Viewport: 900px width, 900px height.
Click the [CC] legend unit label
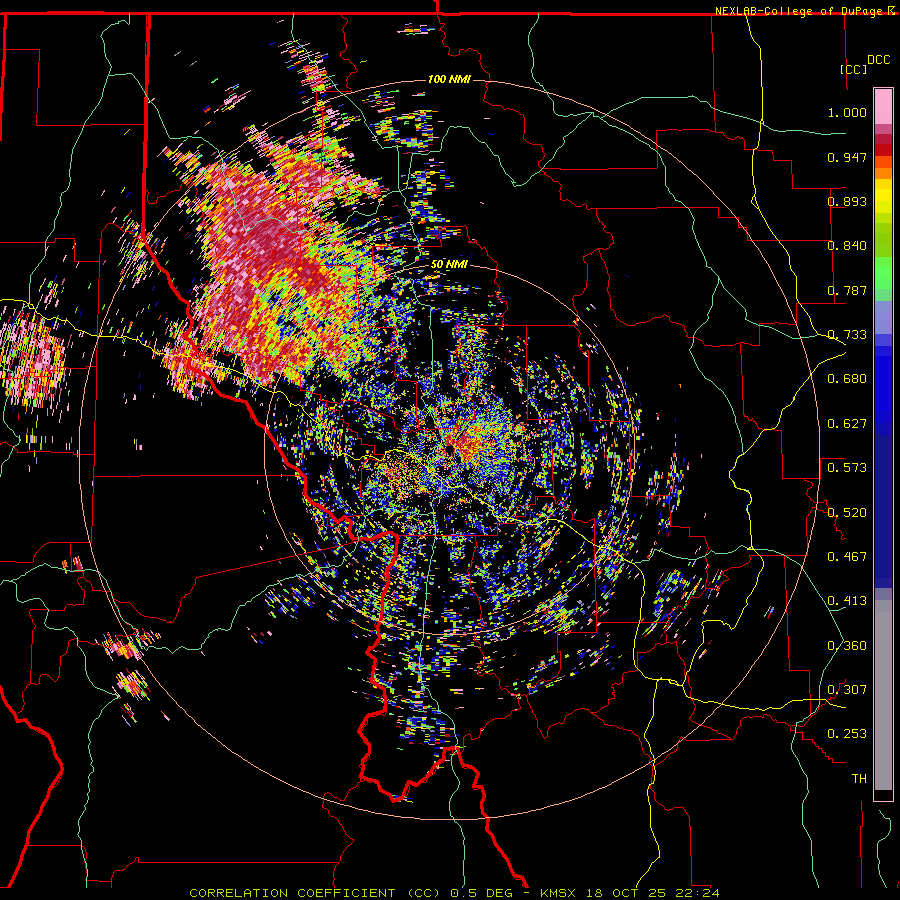(853, 69)
